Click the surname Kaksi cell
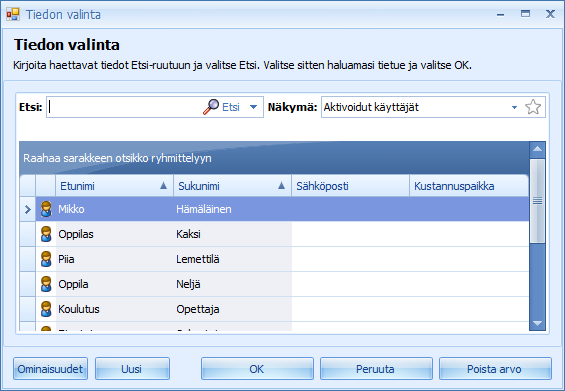The width and height of the screenshot is (565, 391). [x=232, y=234]
